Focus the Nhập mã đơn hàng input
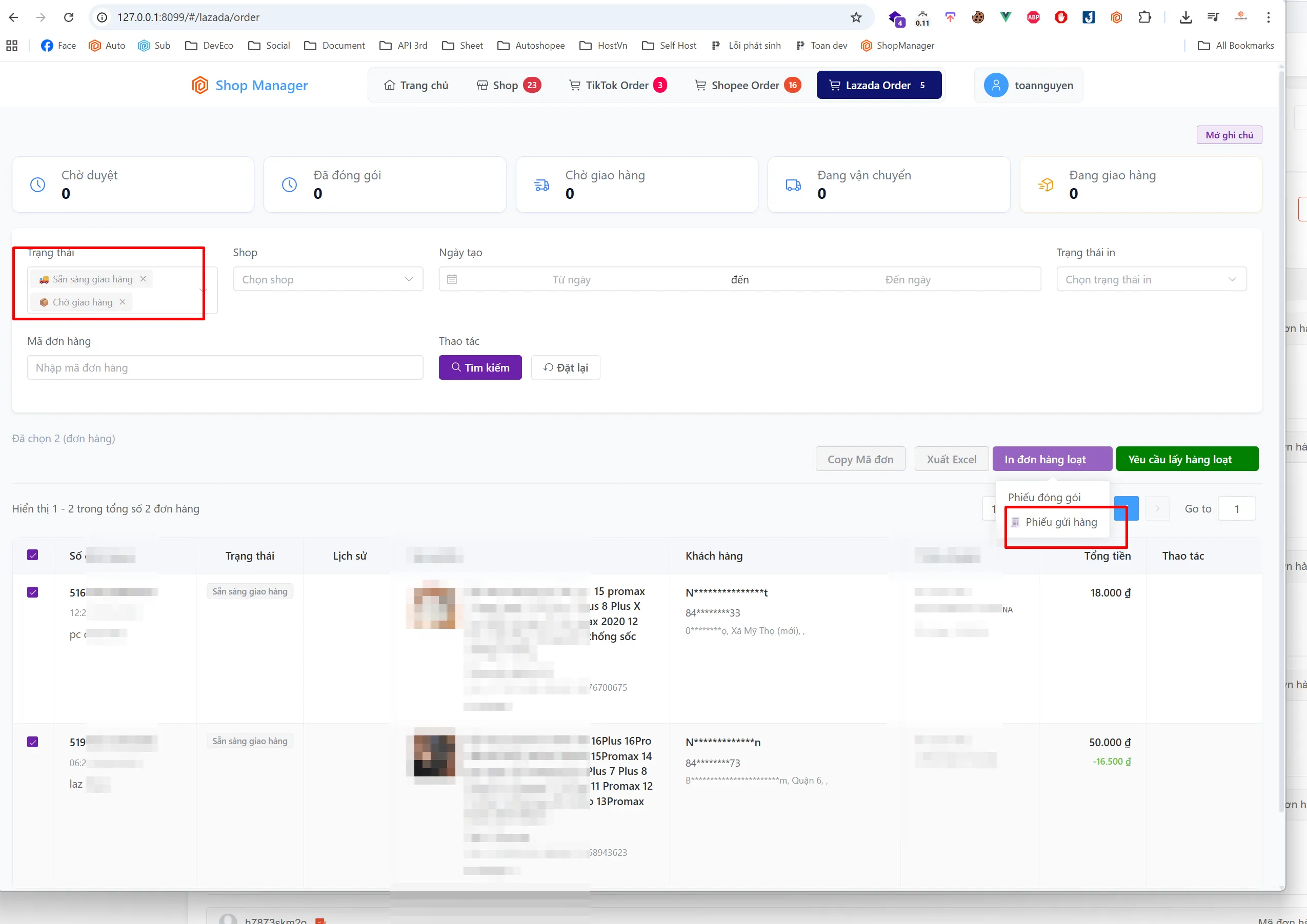The width and height of the screenshot is (1307, 924). click(x=225, y=367)
